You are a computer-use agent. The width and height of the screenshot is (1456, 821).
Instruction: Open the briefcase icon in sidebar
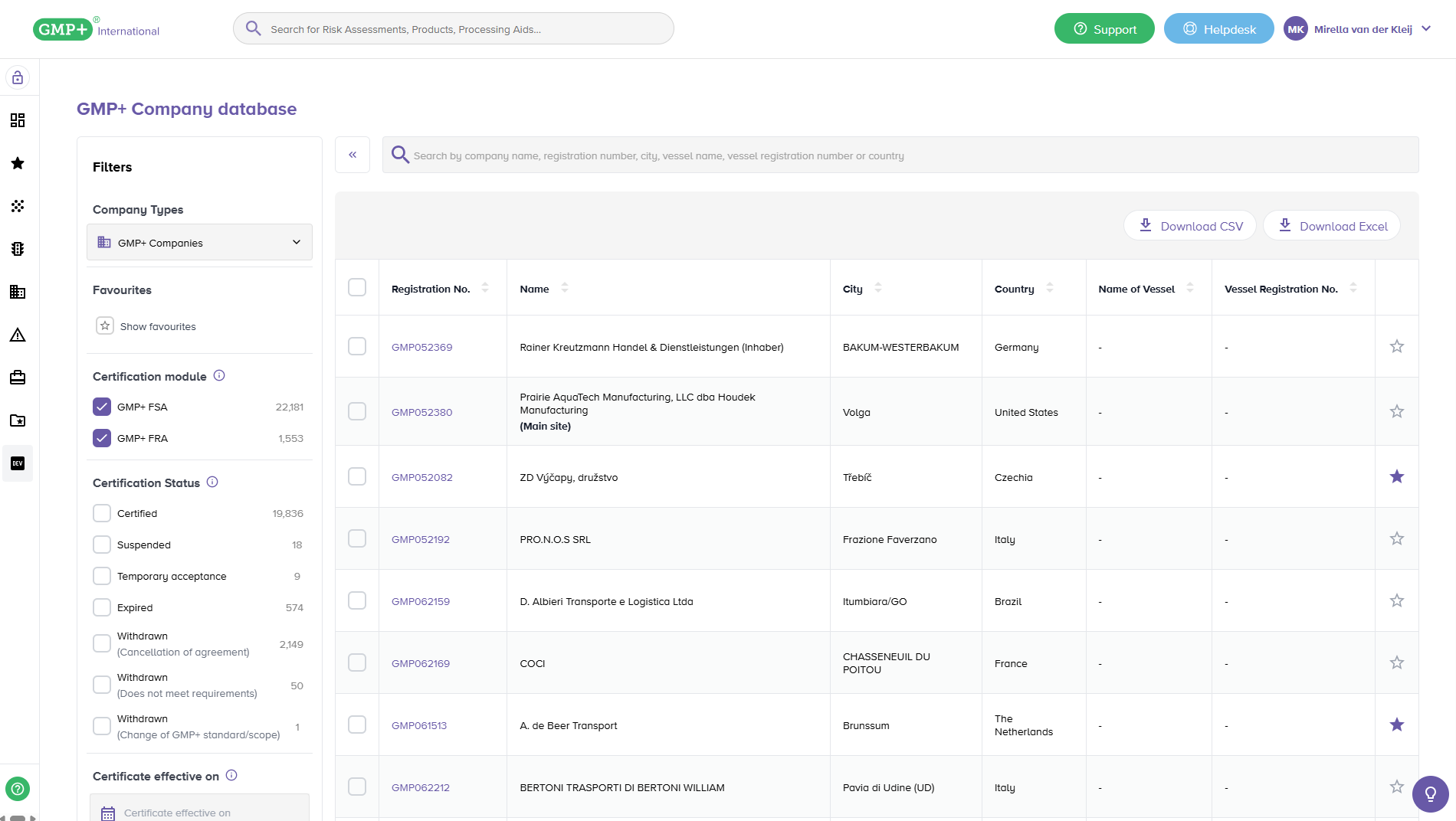[18, 378]
